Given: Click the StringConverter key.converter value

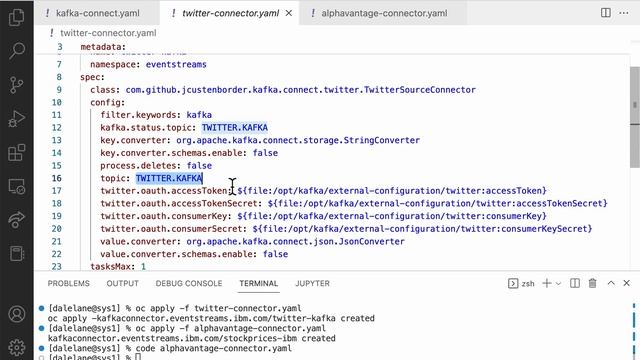Looking at the screenshot, I should pyautogui.click(x=298, y=140).
